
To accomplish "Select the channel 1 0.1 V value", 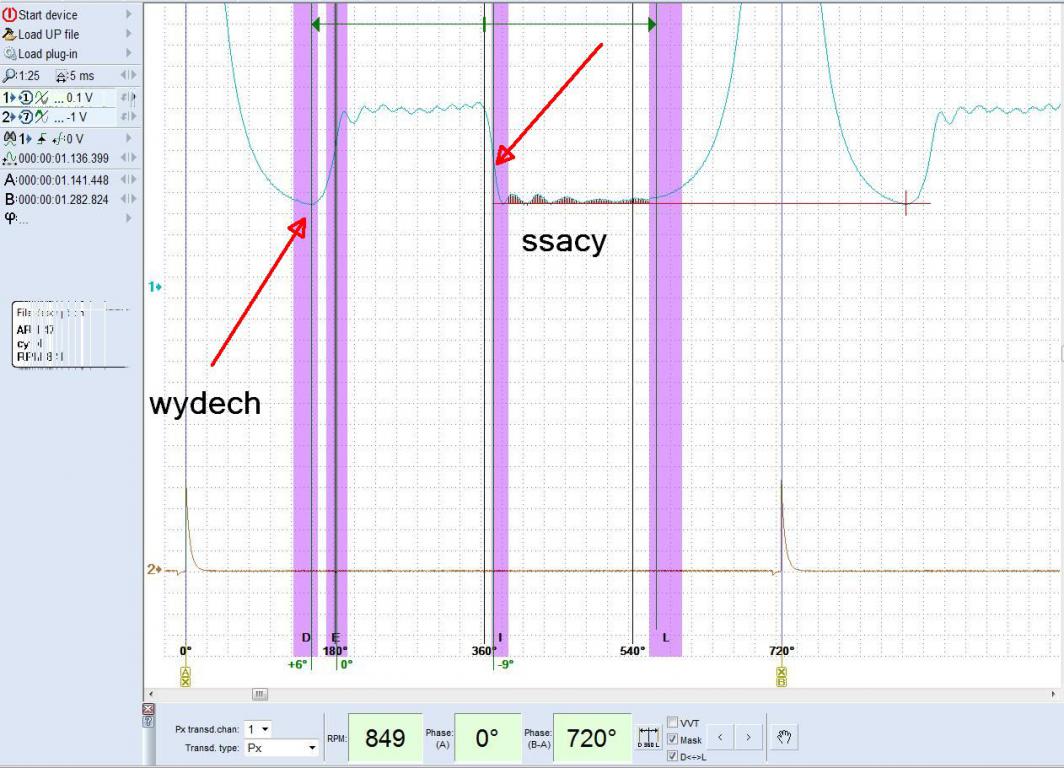I will (79, 98).
